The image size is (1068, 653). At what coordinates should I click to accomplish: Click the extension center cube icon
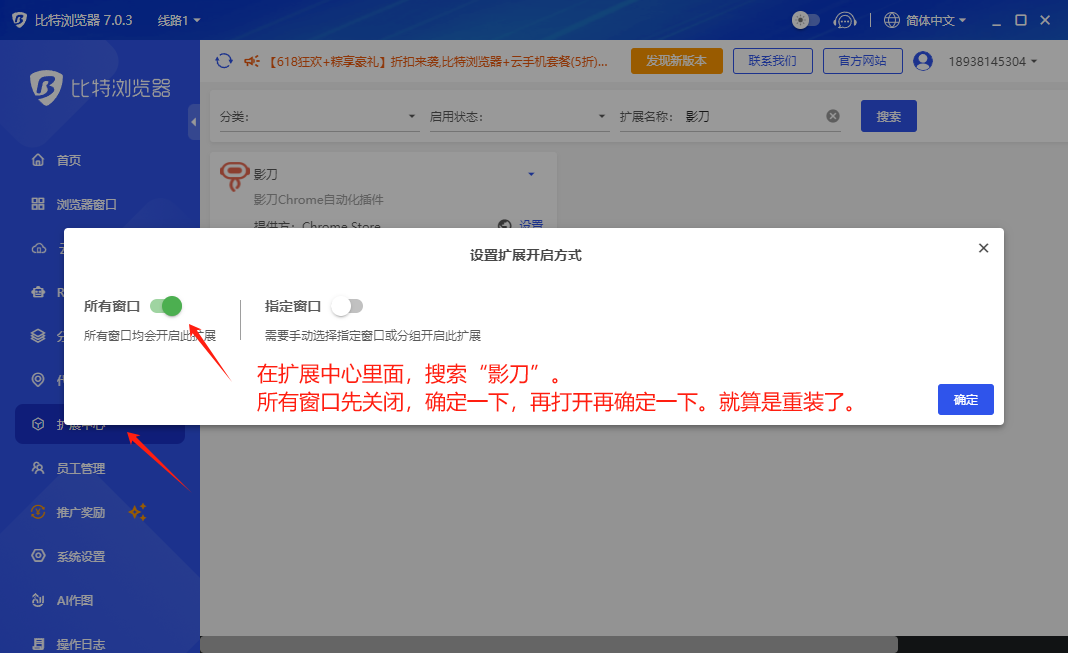click(38, 424)
